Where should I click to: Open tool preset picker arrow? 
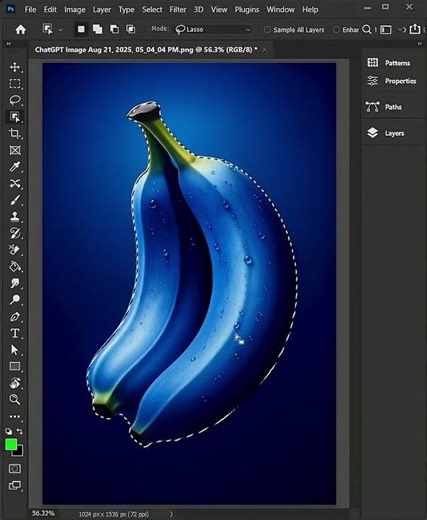pos(60,30)
